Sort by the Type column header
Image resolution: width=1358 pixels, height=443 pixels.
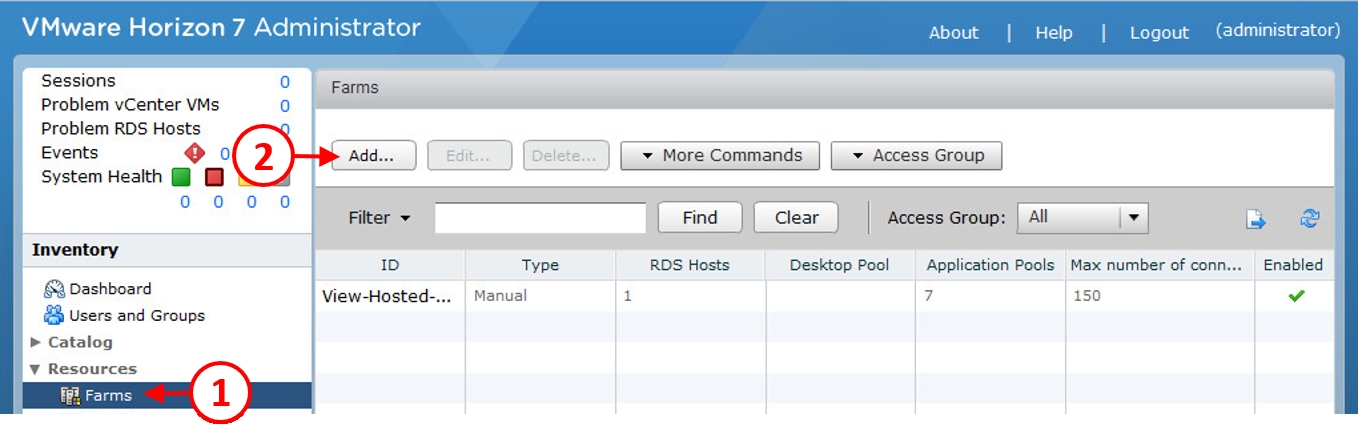[x=540, y=265]
